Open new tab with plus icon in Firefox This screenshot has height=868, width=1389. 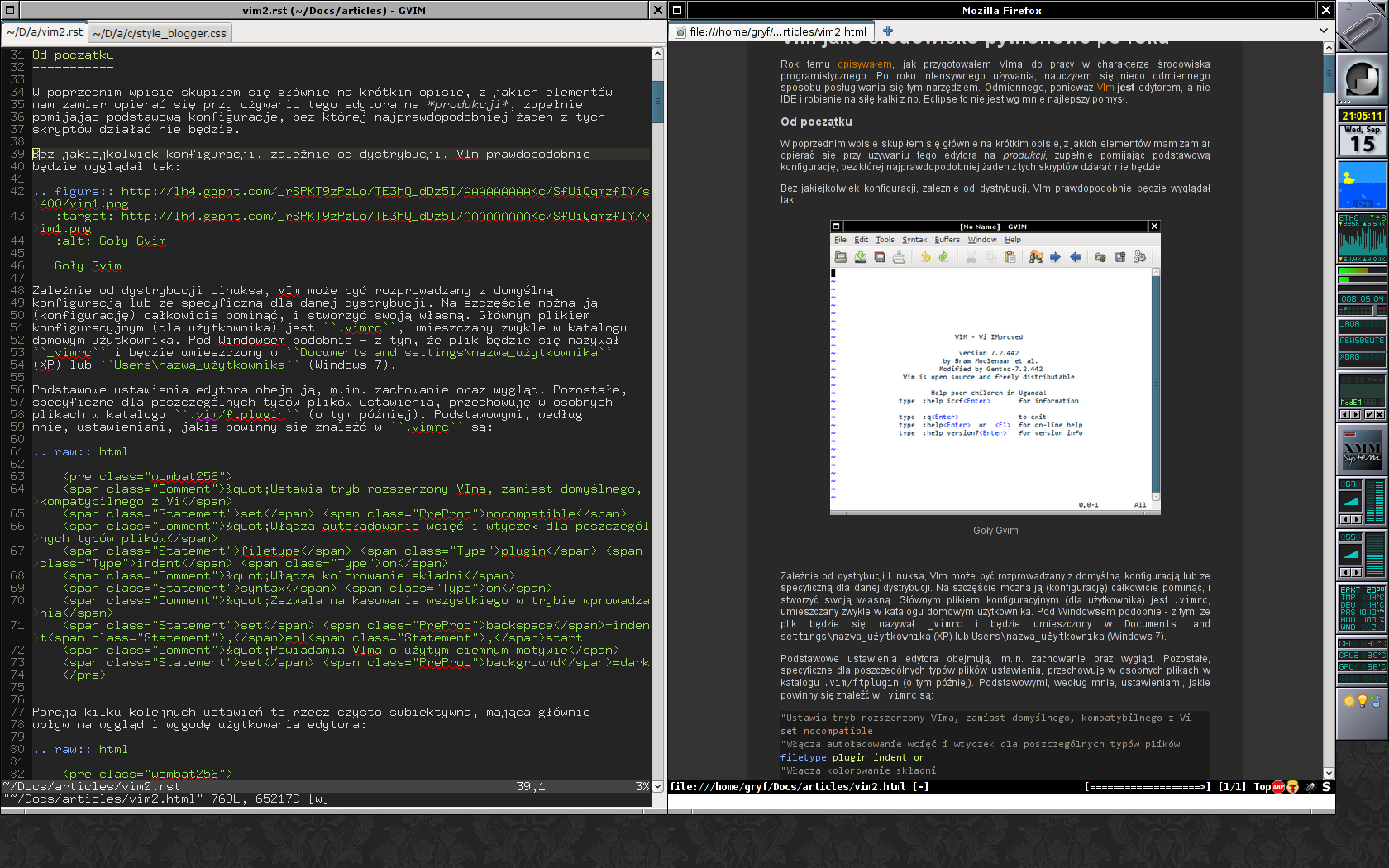pyautogui.click(x=888, y=31)
